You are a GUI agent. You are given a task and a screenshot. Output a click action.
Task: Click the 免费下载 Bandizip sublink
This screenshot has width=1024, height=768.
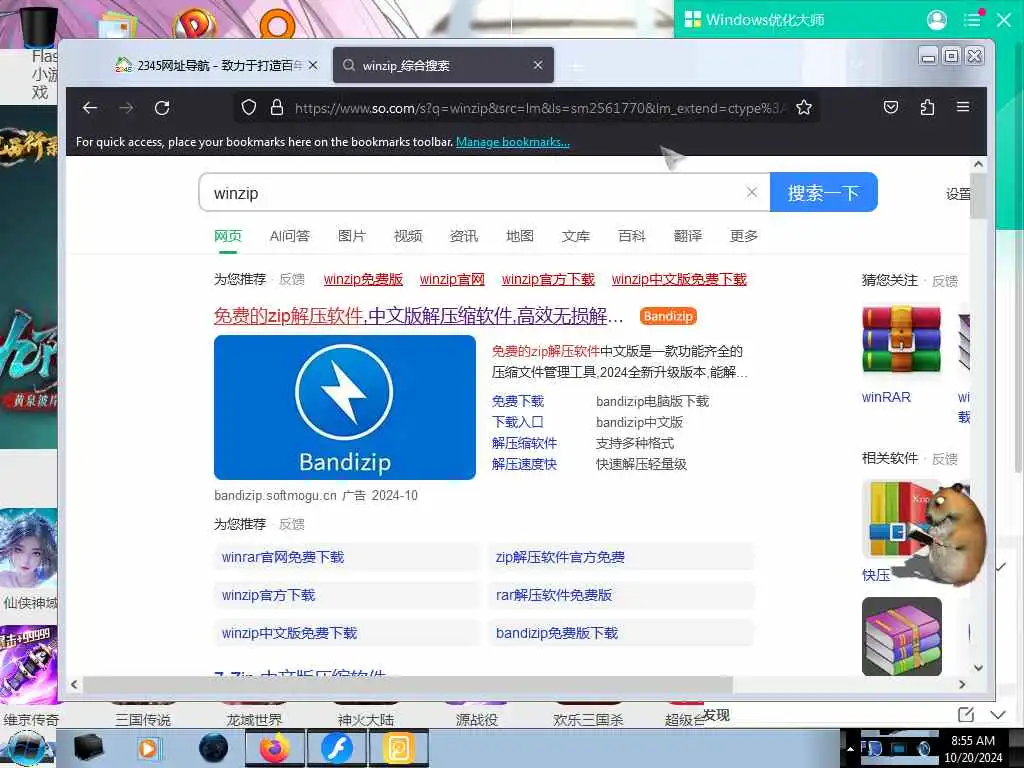518,401
